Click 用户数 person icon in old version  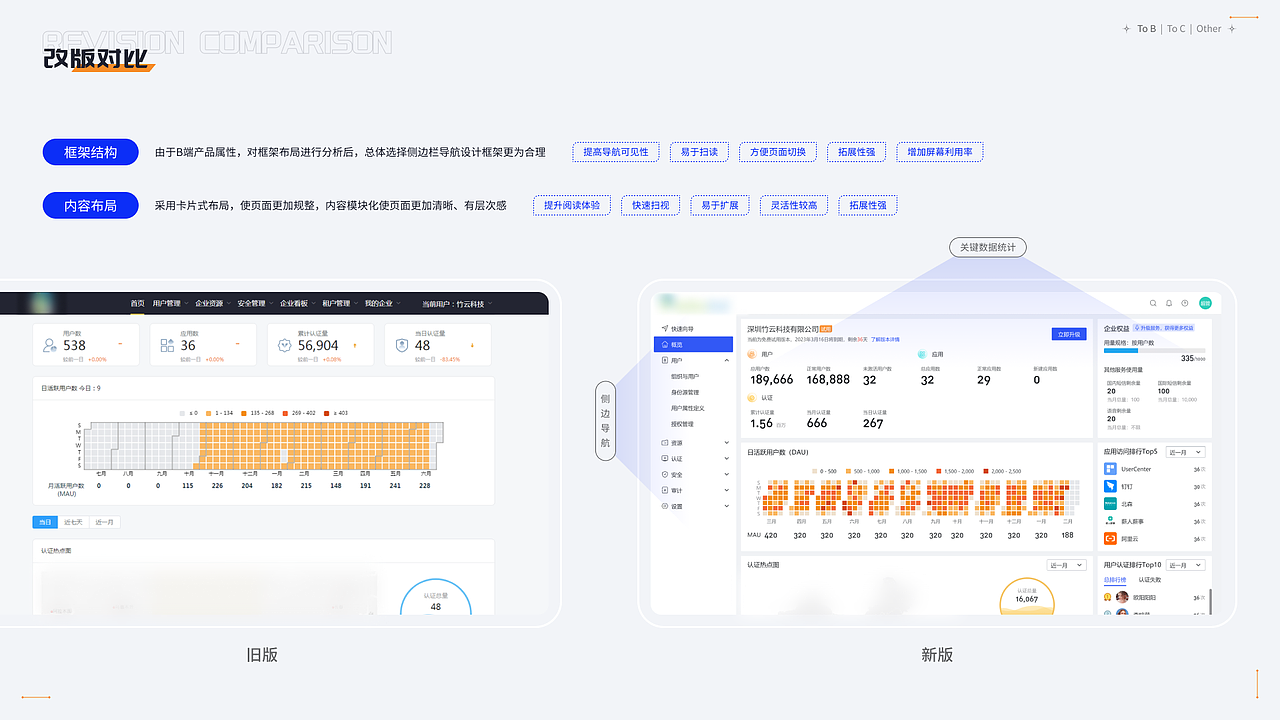click(x=49, y=345)
